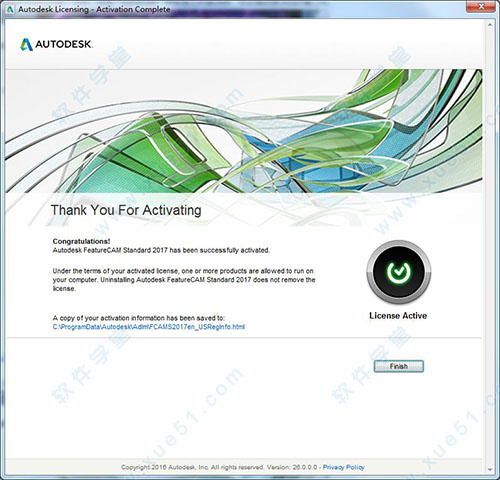Image resolution: width=500 pixels, height=480 pixels.
Task: Click the Congratulations! bold text
Action: coord(81,241)
